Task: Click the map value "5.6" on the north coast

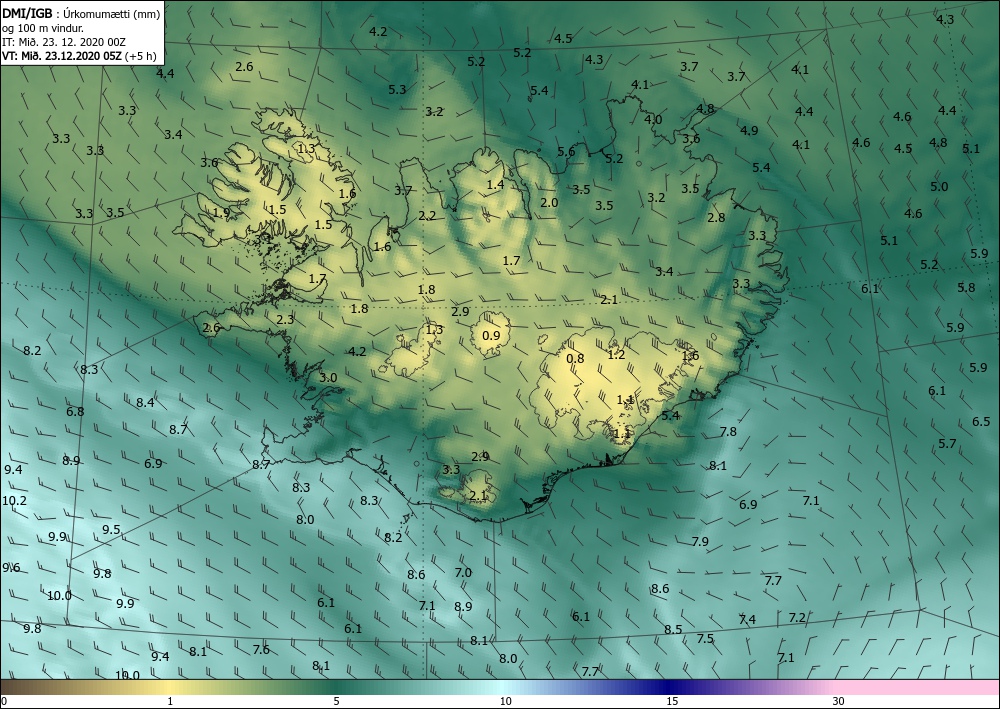Action: [566, 152]
